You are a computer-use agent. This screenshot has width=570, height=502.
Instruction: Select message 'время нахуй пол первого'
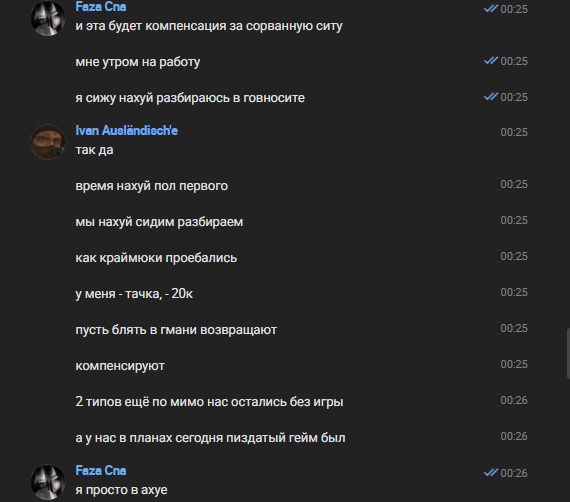click(151, 186)
